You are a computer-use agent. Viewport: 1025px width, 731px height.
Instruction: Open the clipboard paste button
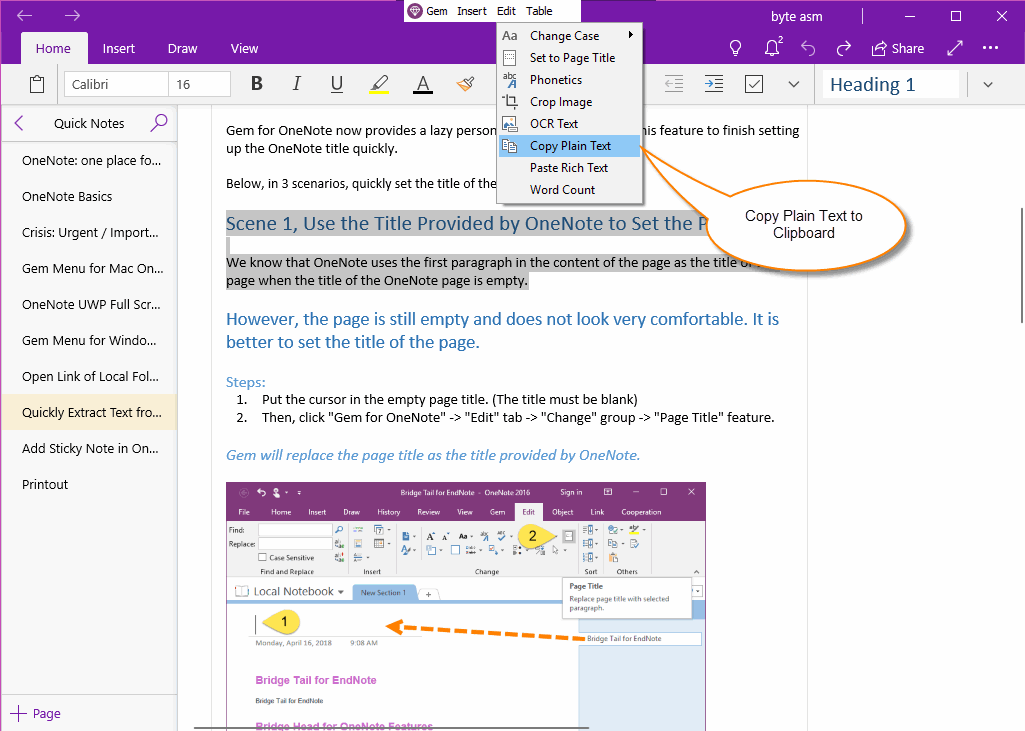(x=37, y=84)
